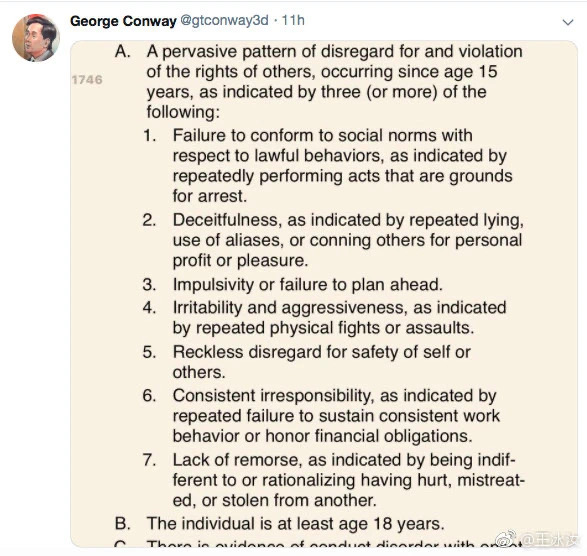
Task: Click criterion A pervasive pattern paragraph
Action: coord(334,82)
